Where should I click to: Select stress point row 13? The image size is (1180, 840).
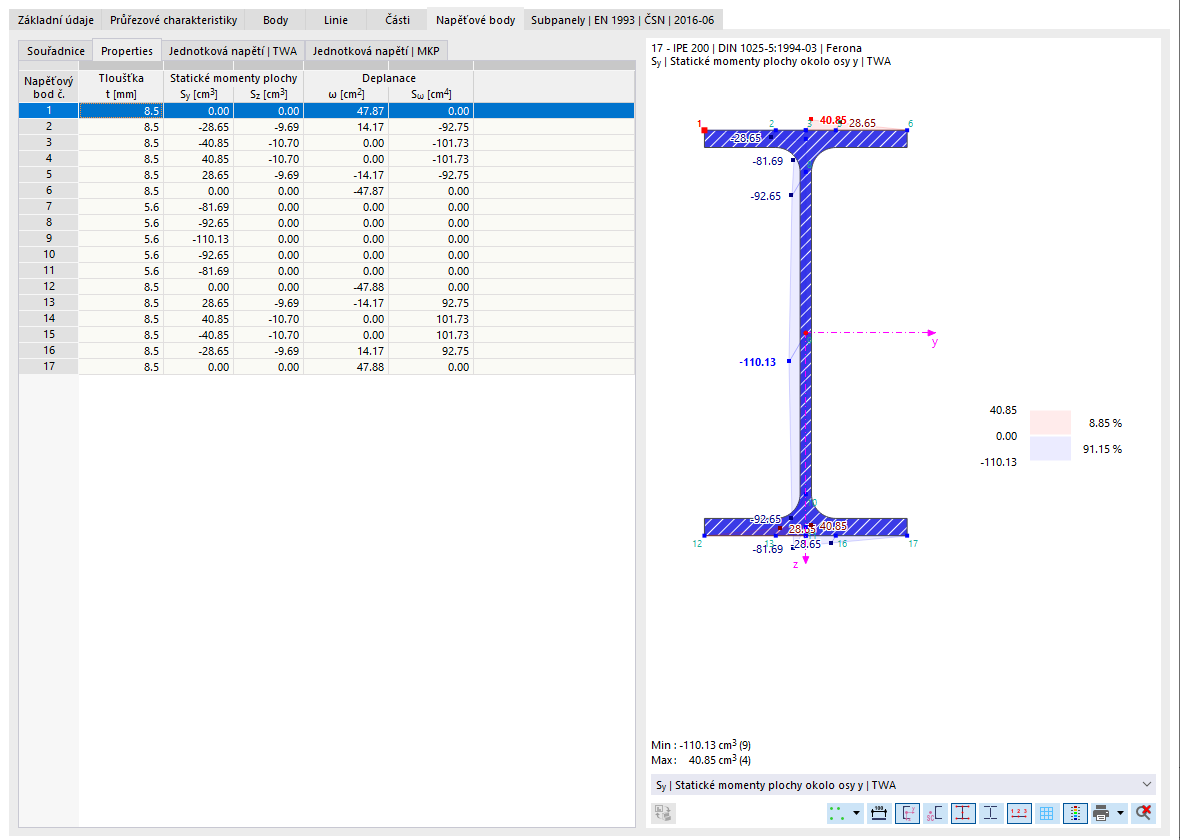(x=327, y=303)
